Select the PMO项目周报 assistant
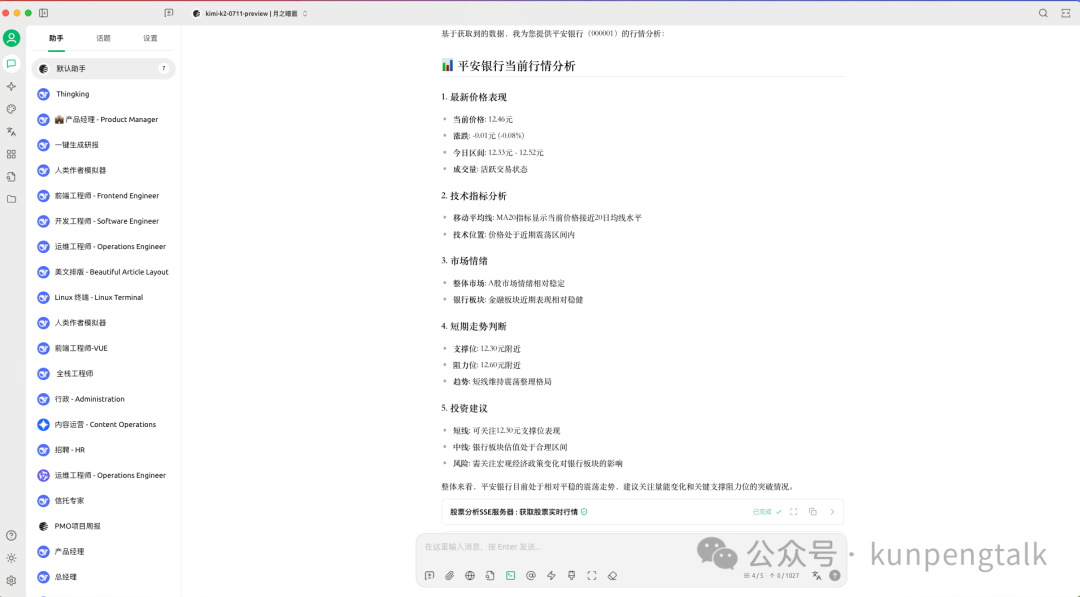Screen dimensions: 1080x597 [x=103, y=526]
